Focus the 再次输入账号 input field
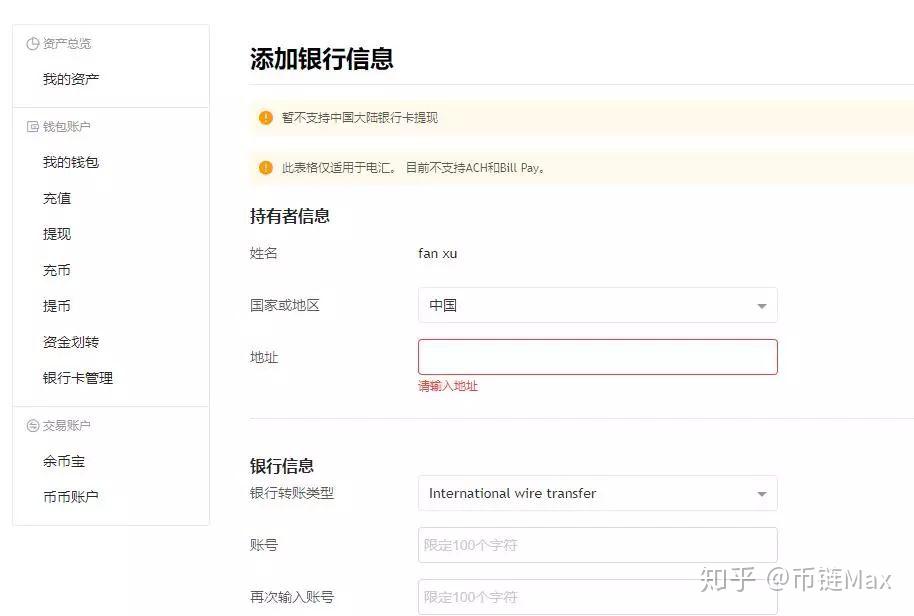Image resolution: width=914 pixels, height=616 pixels. [x=597, y=597]
